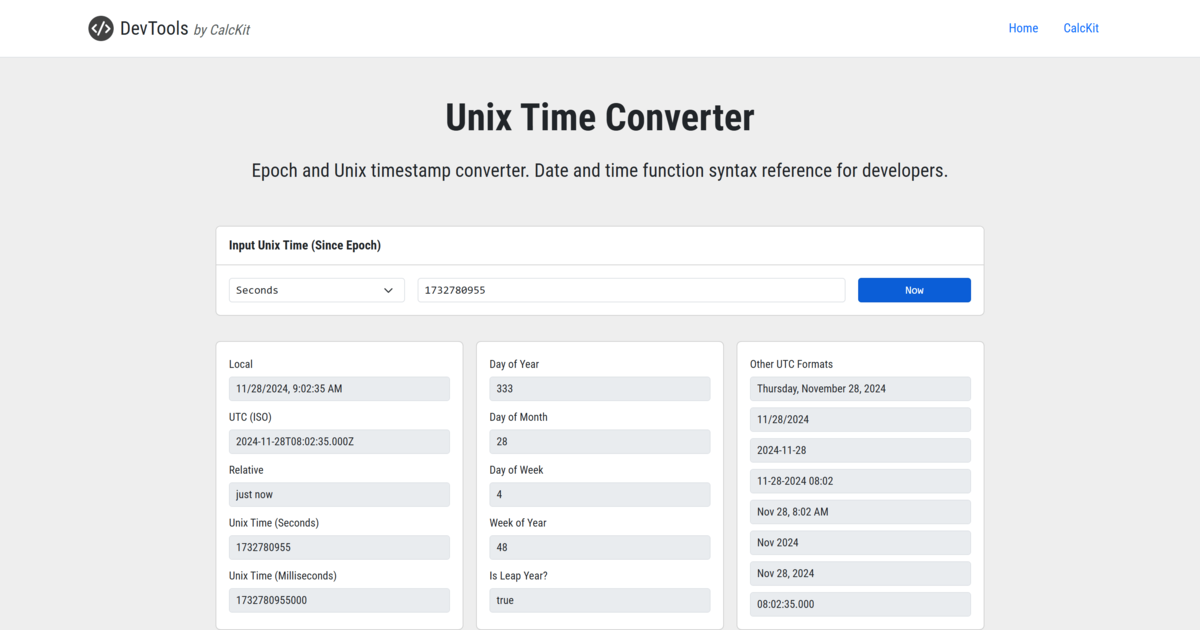Click the Unix Time (Milliseconds) field

tap(339, 600)
